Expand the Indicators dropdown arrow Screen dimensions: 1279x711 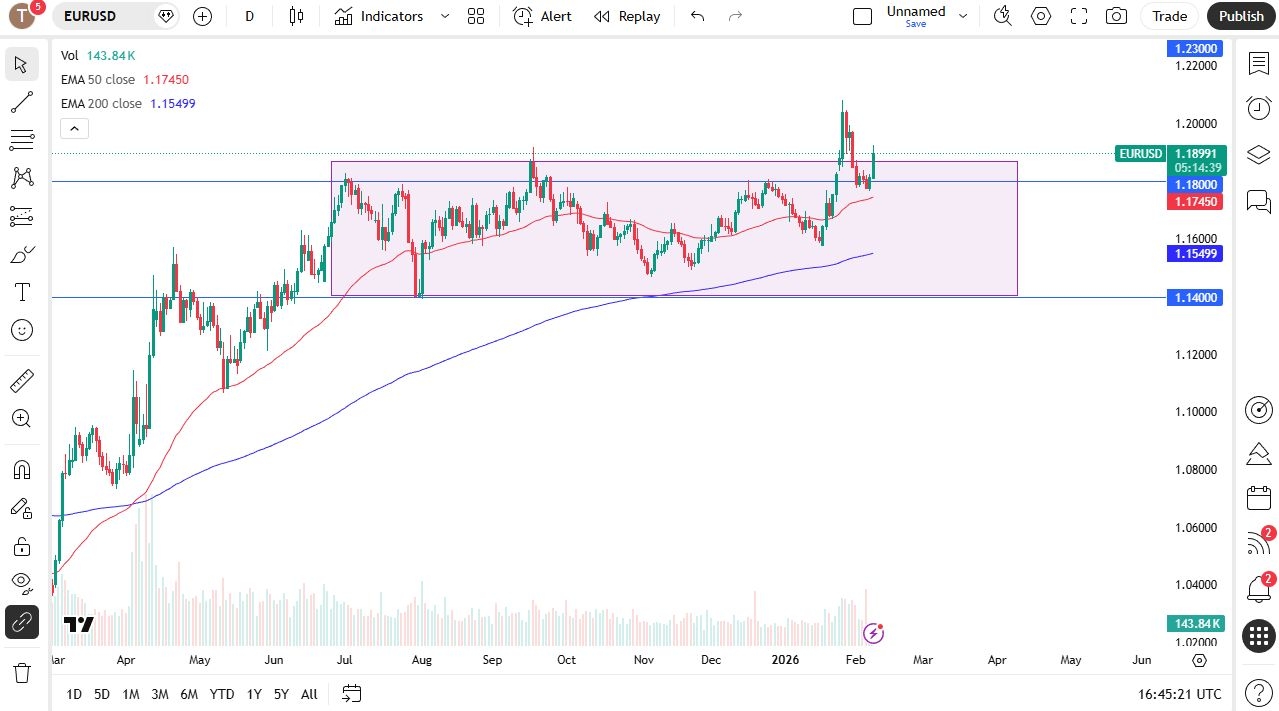click(443, 16)
